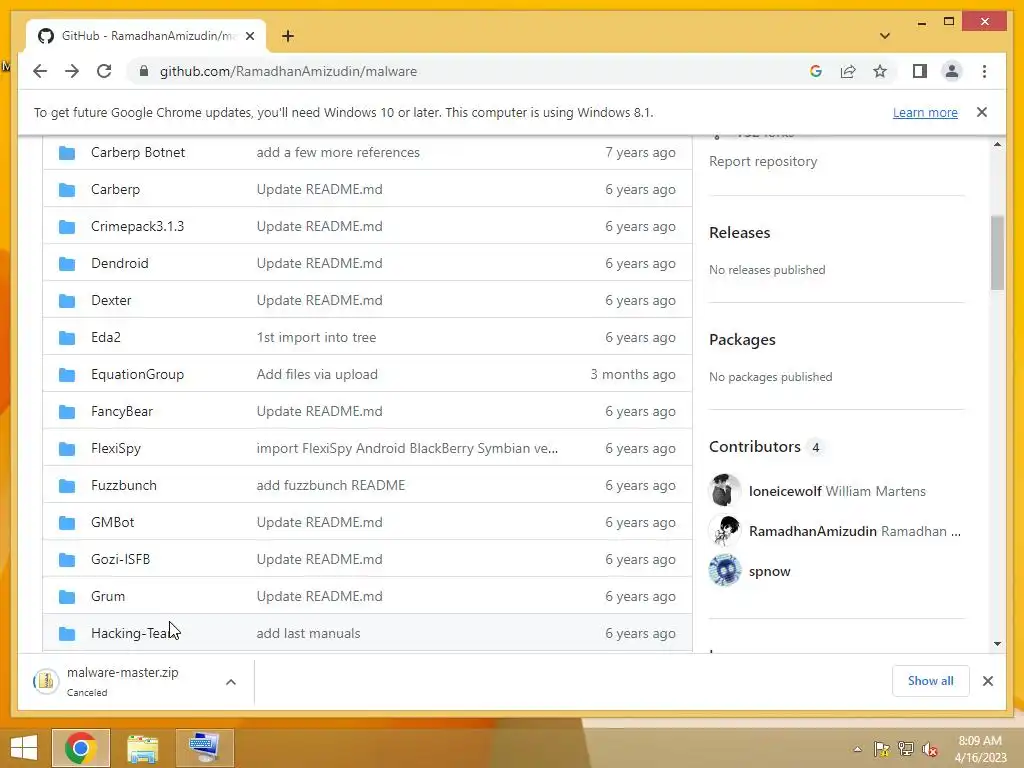The image size is (1024, 768).
Task: Open commit 'add fuzzbunch README'
Action: 330,485
